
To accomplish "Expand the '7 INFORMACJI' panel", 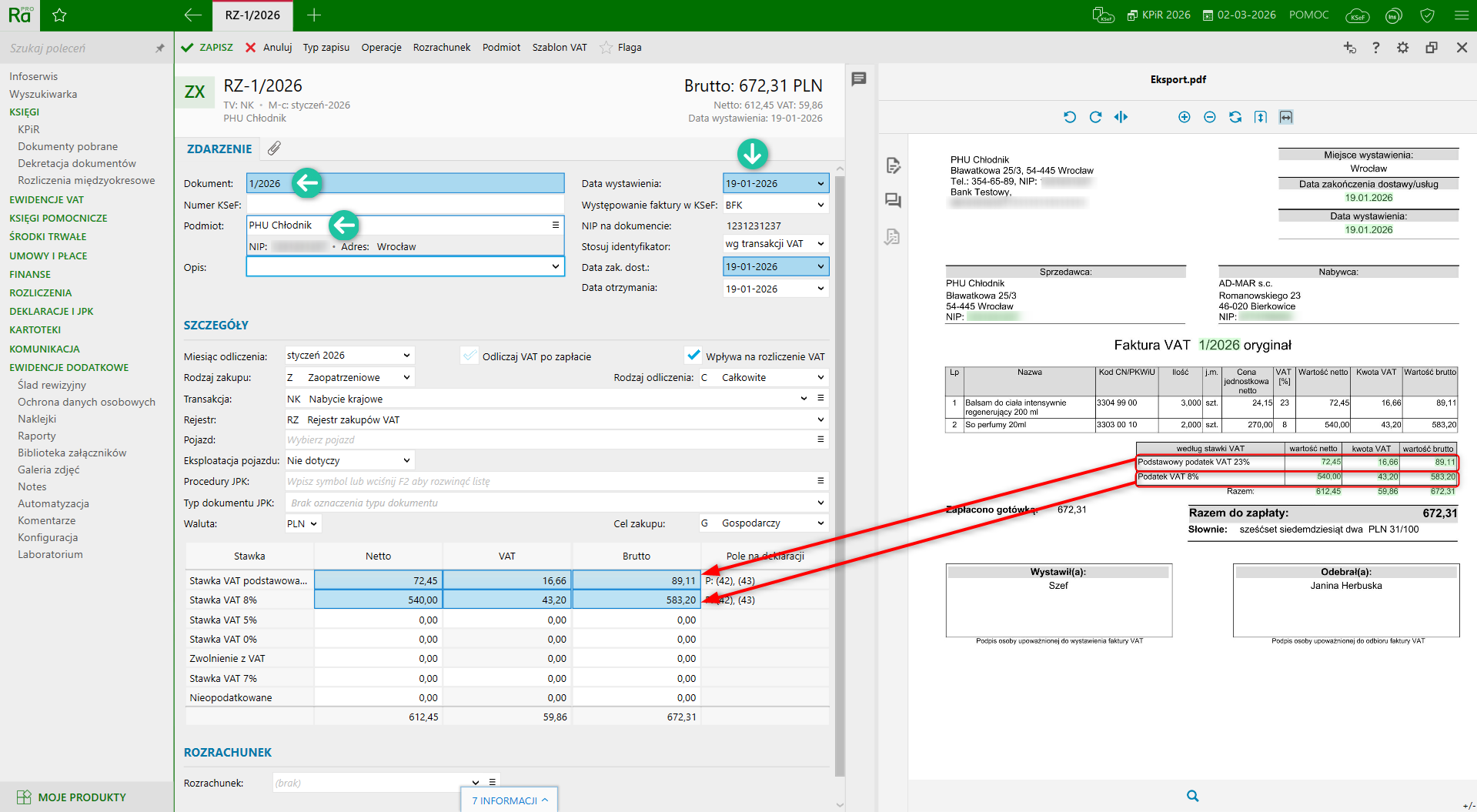I will [x=510, y=800].
